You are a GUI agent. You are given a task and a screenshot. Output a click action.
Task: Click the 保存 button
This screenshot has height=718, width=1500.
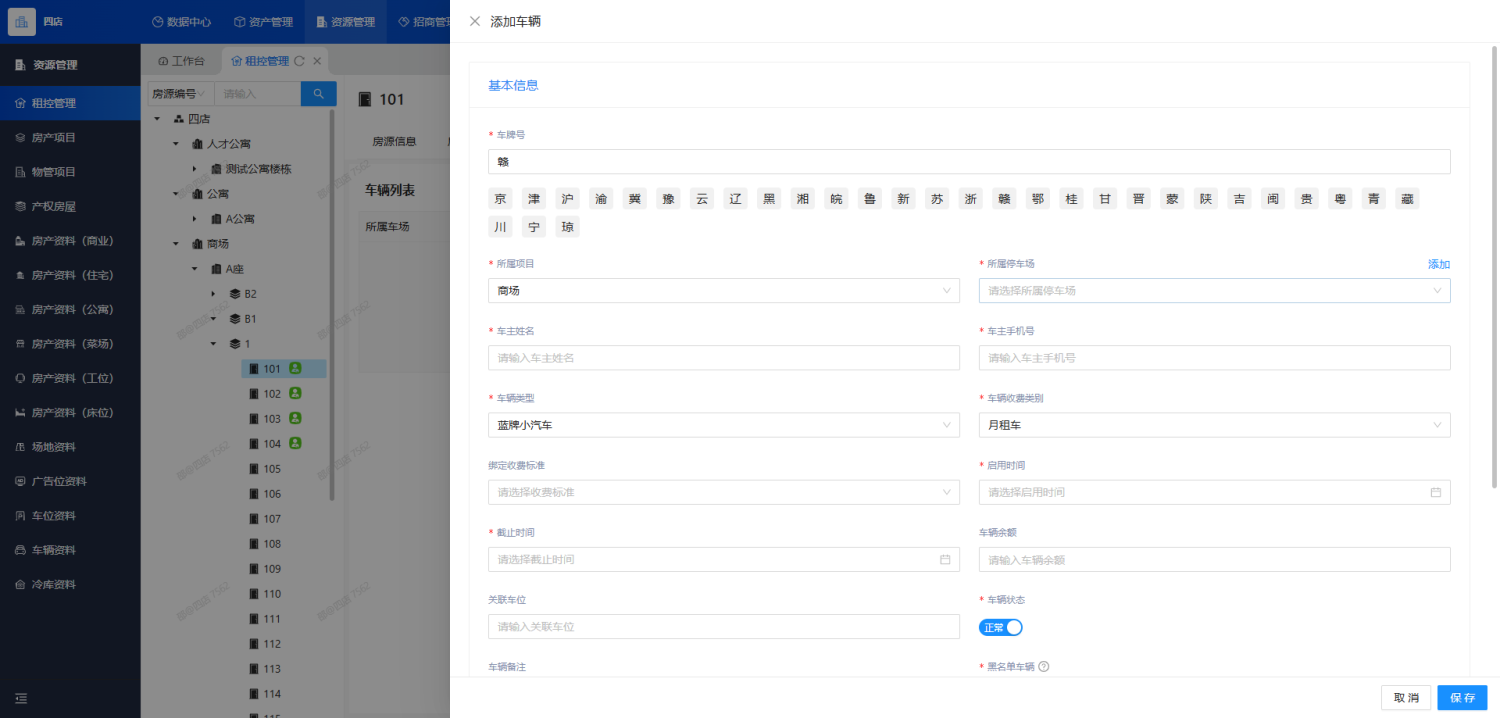1462,697
